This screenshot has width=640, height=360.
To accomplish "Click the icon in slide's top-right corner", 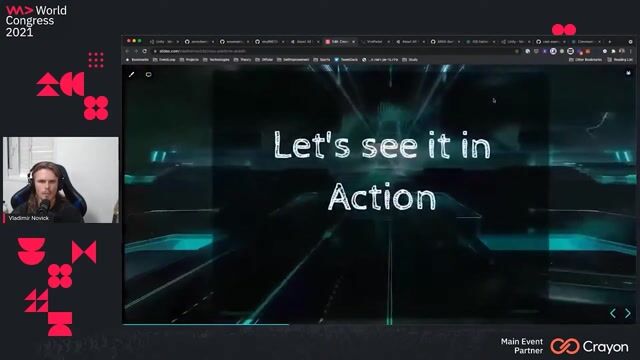I will [629, 73].
